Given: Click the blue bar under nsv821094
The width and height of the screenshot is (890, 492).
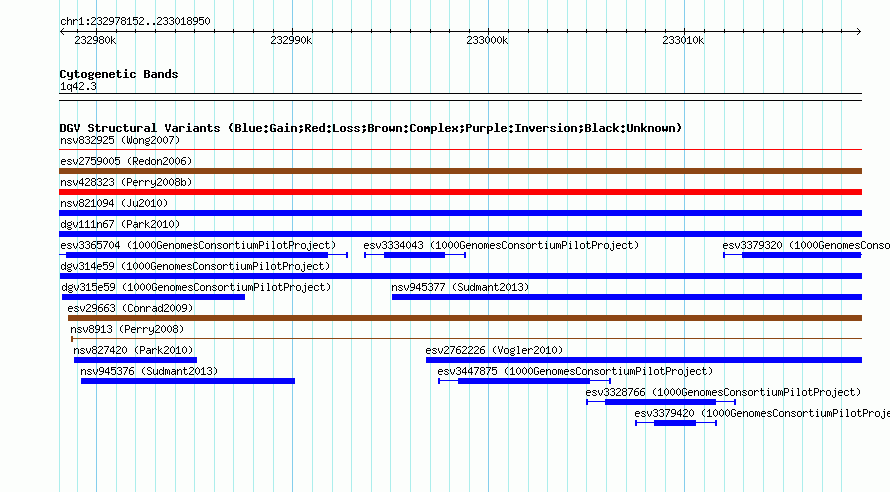Looking at the screenshot, I should click(461, 213).
